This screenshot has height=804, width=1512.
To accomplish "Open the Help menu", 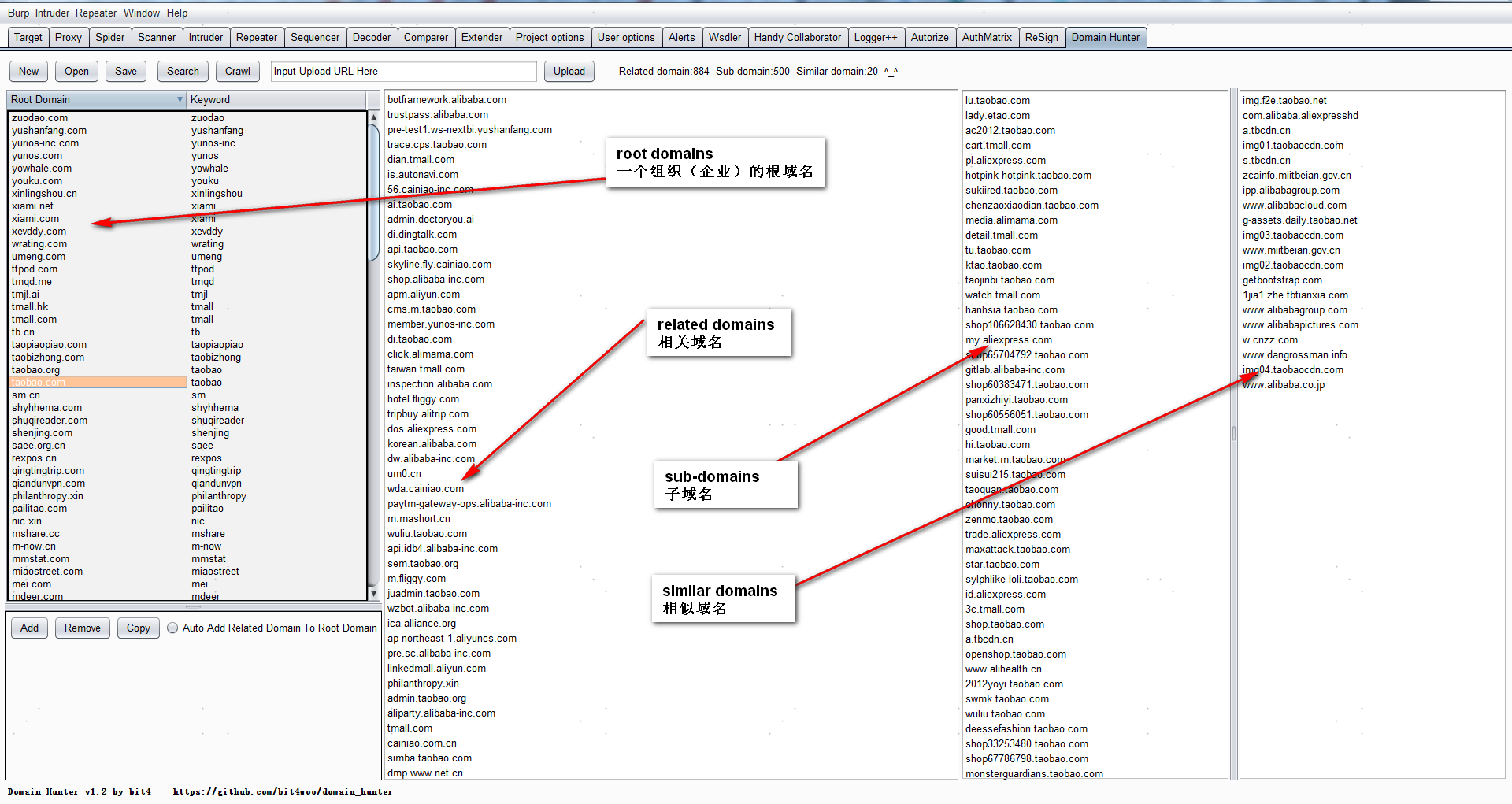I will [177, 13].
